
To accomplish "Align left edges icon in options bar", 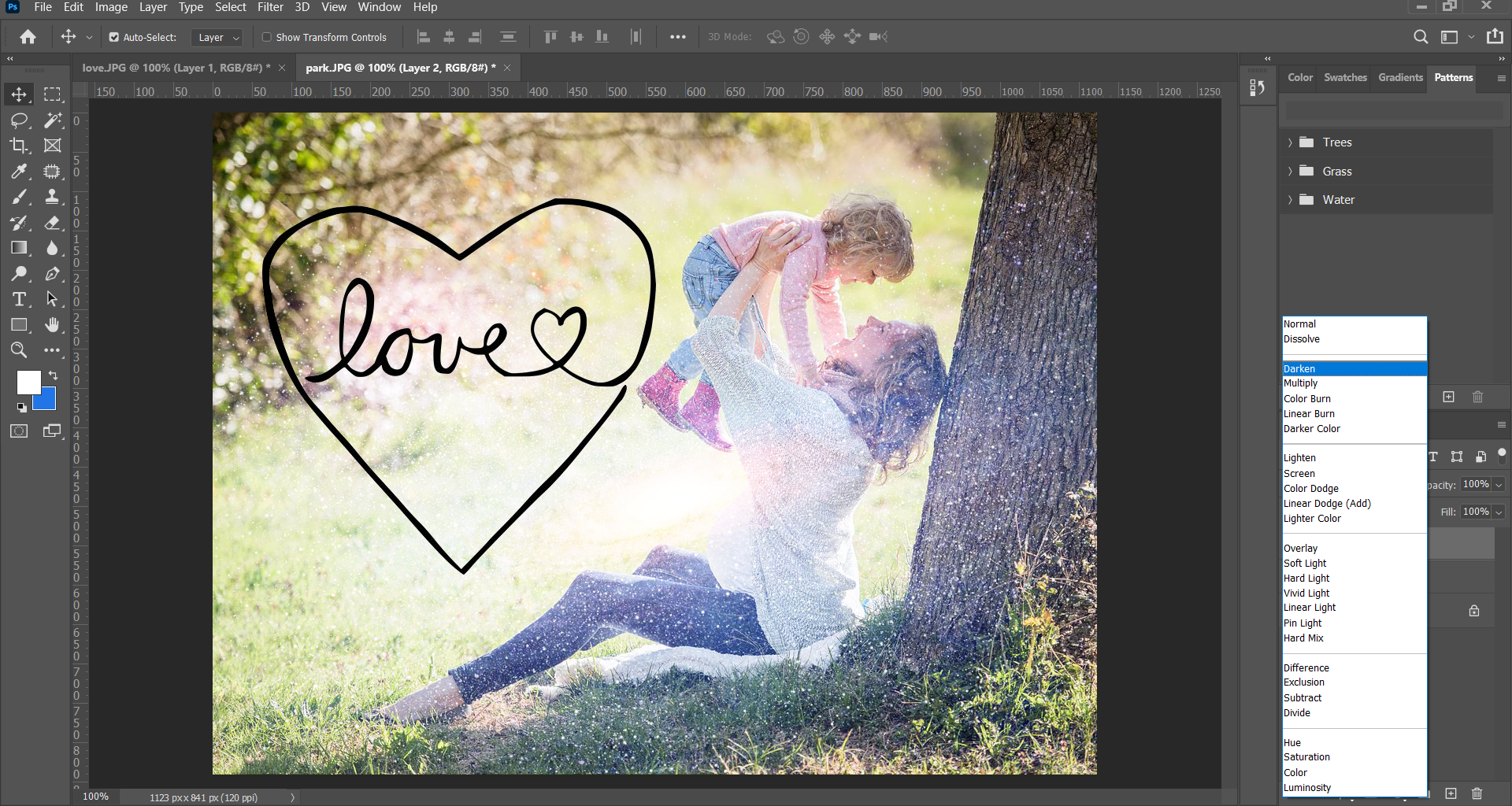I will pyautogui.click(x=424, y=37).
